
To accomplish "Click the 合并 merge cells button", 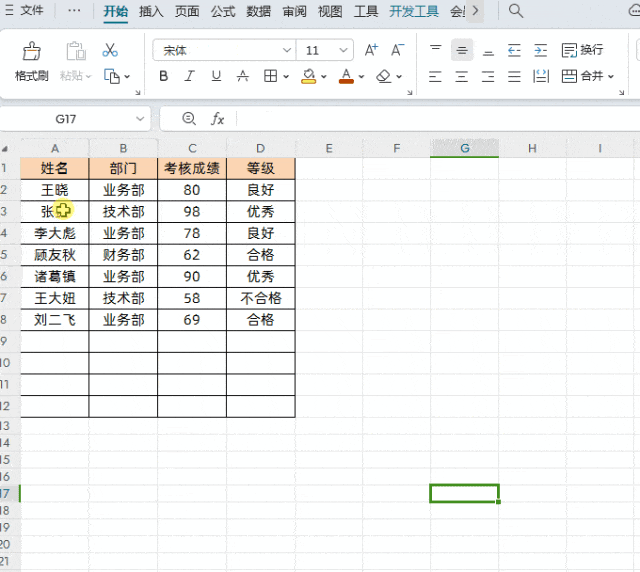I will tap(588, 76).
